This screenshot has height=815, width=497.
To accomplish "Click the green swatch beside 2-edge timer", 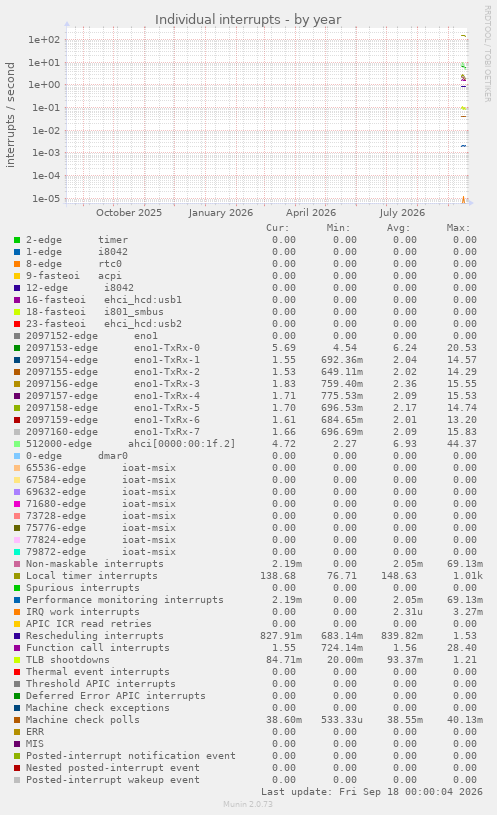I will [17, 240].
